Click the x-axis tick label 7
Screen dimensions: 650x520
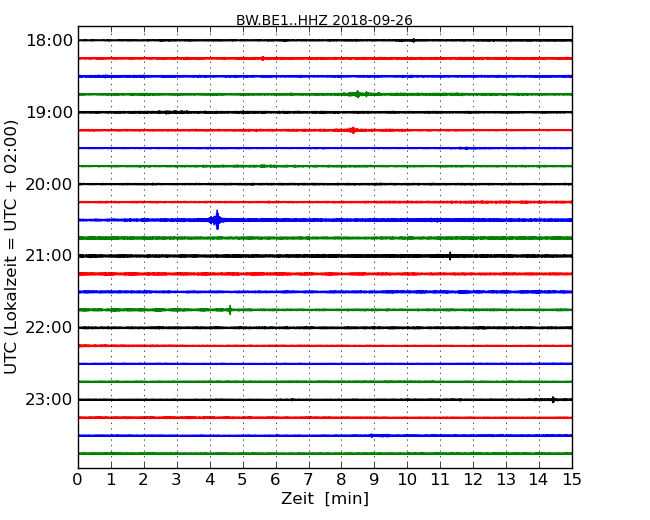click(308, 480)
